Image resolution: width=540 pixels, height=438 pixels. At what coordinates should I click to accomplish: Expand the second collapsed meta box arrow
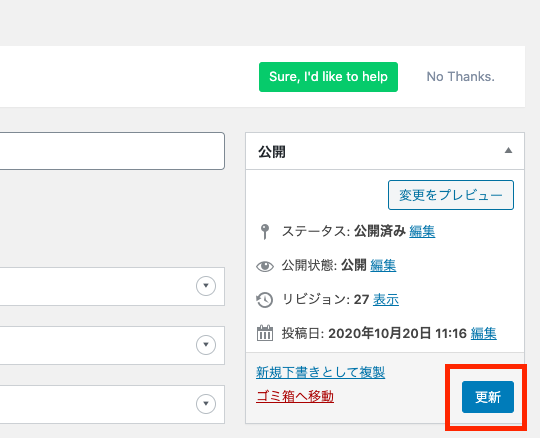[x=206, y=345]
